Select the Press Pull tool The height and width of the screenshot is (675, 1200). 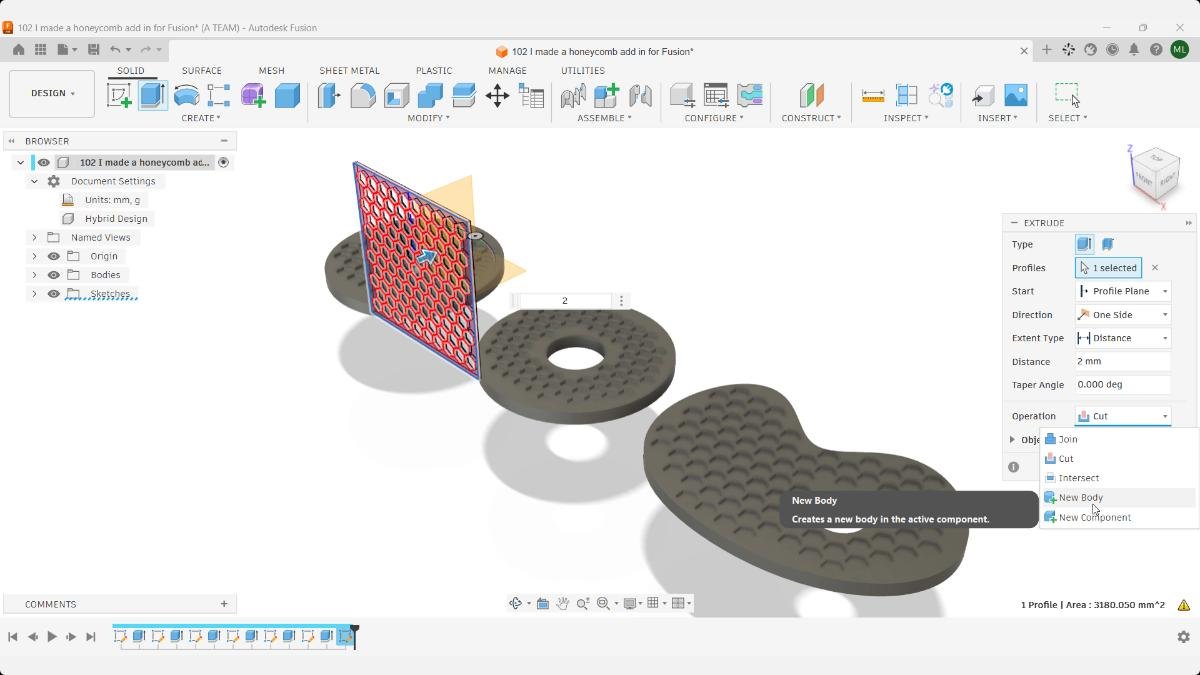pos(329,95)
